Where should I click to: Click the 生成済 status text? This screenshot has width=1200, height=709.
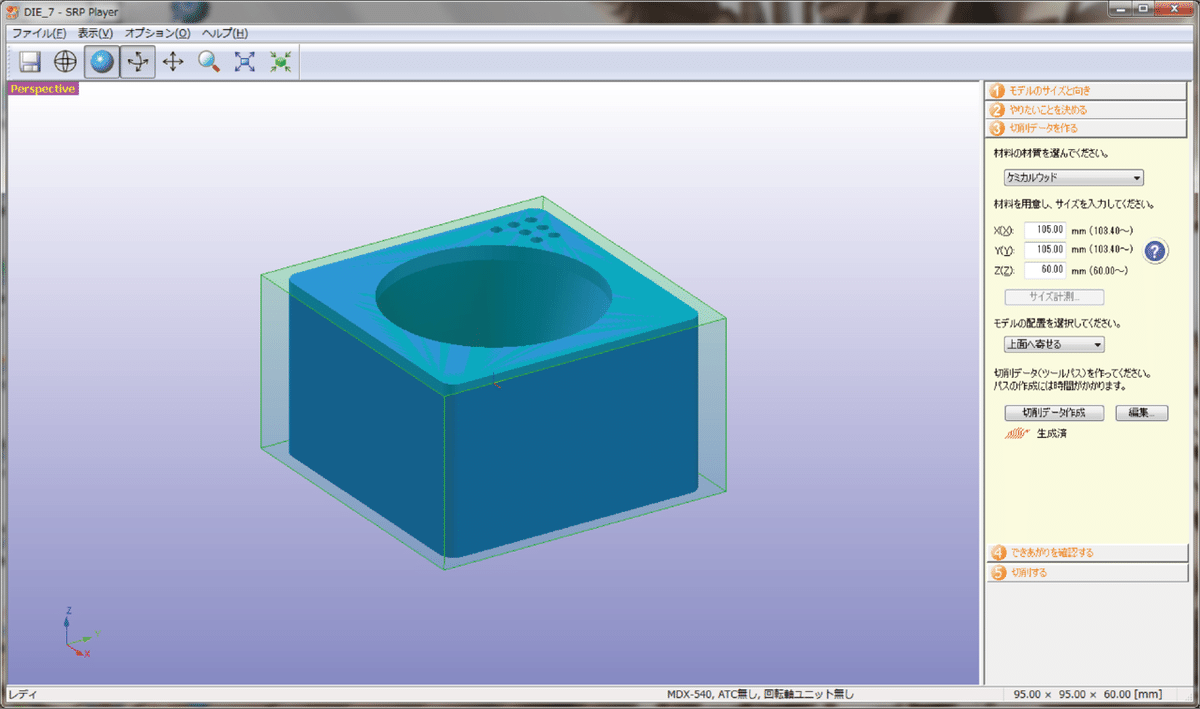1051,434
